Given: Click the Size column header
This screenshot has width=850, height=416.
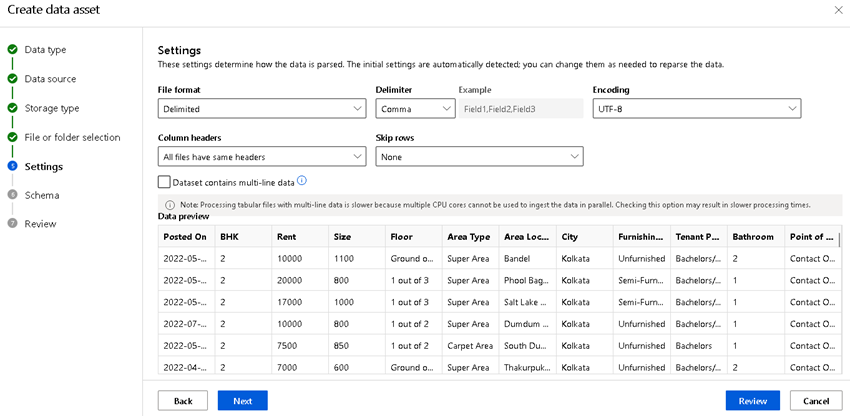Looking at the screenshot, I should [357, 237].
